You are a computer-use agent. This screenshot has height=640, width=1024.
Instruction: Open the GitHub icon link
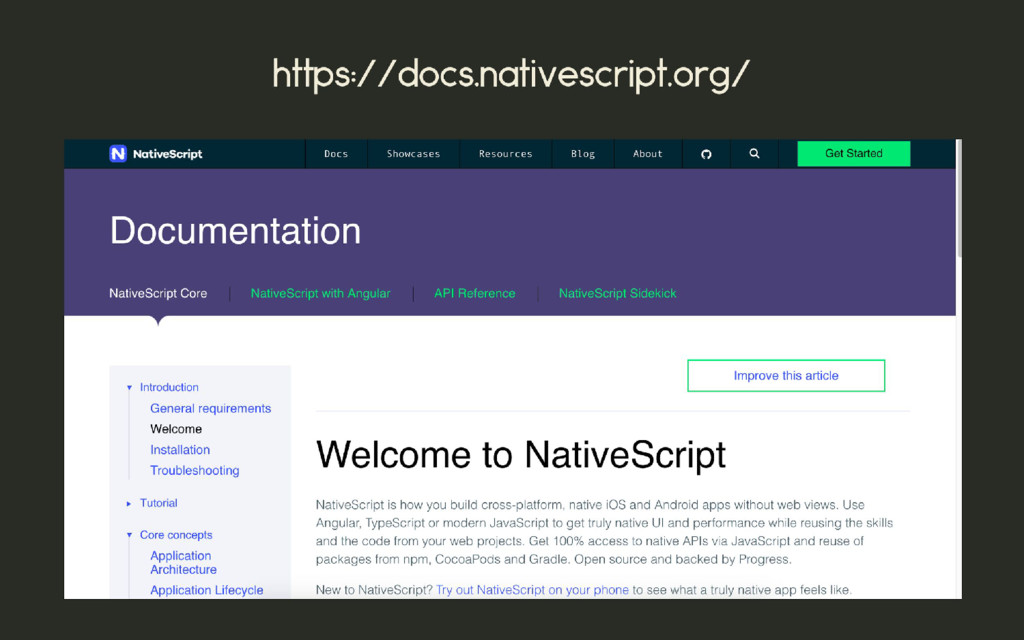706,154
